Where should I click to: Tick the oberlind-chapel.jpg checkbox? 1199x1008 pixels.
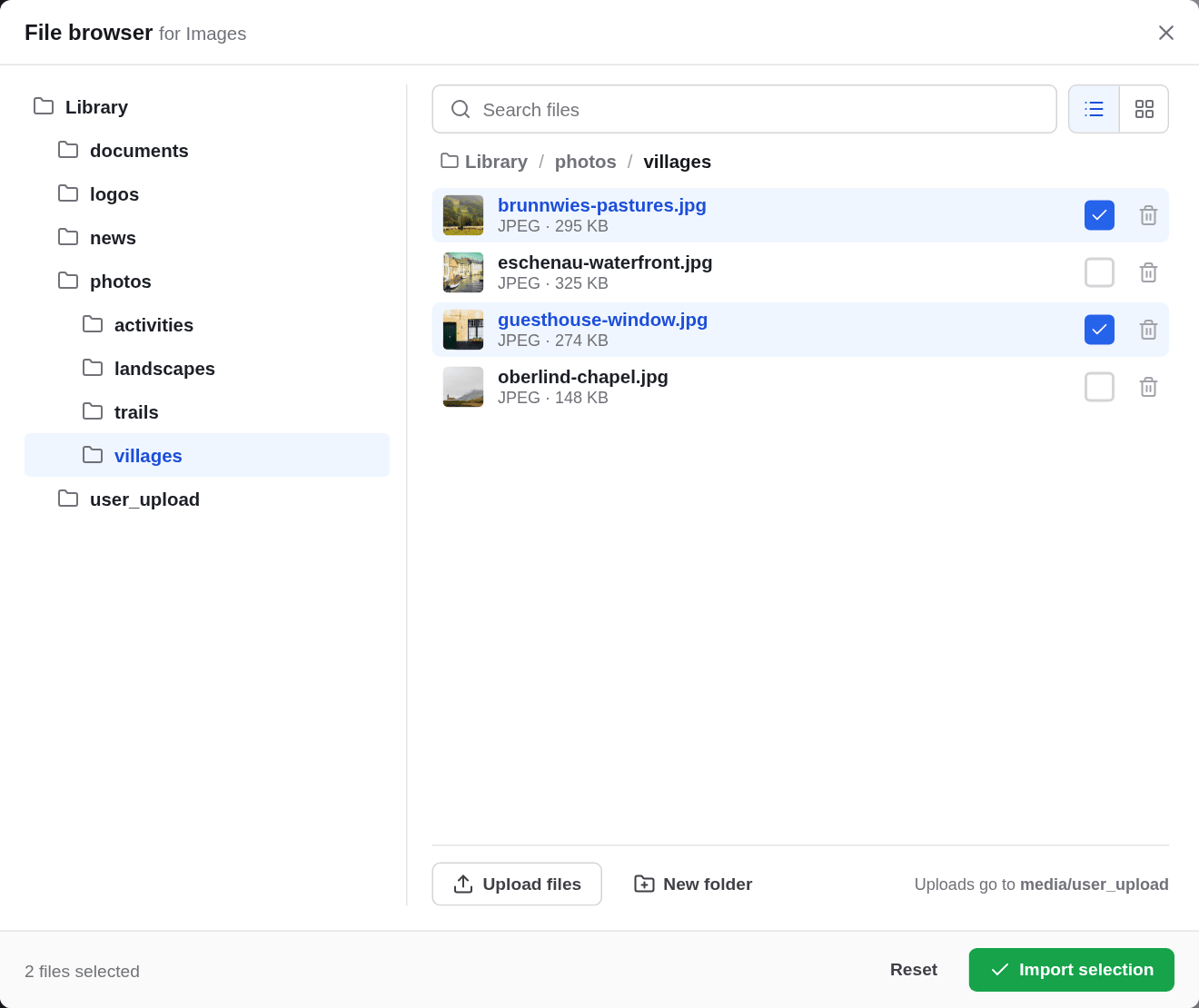point(1099,387)
